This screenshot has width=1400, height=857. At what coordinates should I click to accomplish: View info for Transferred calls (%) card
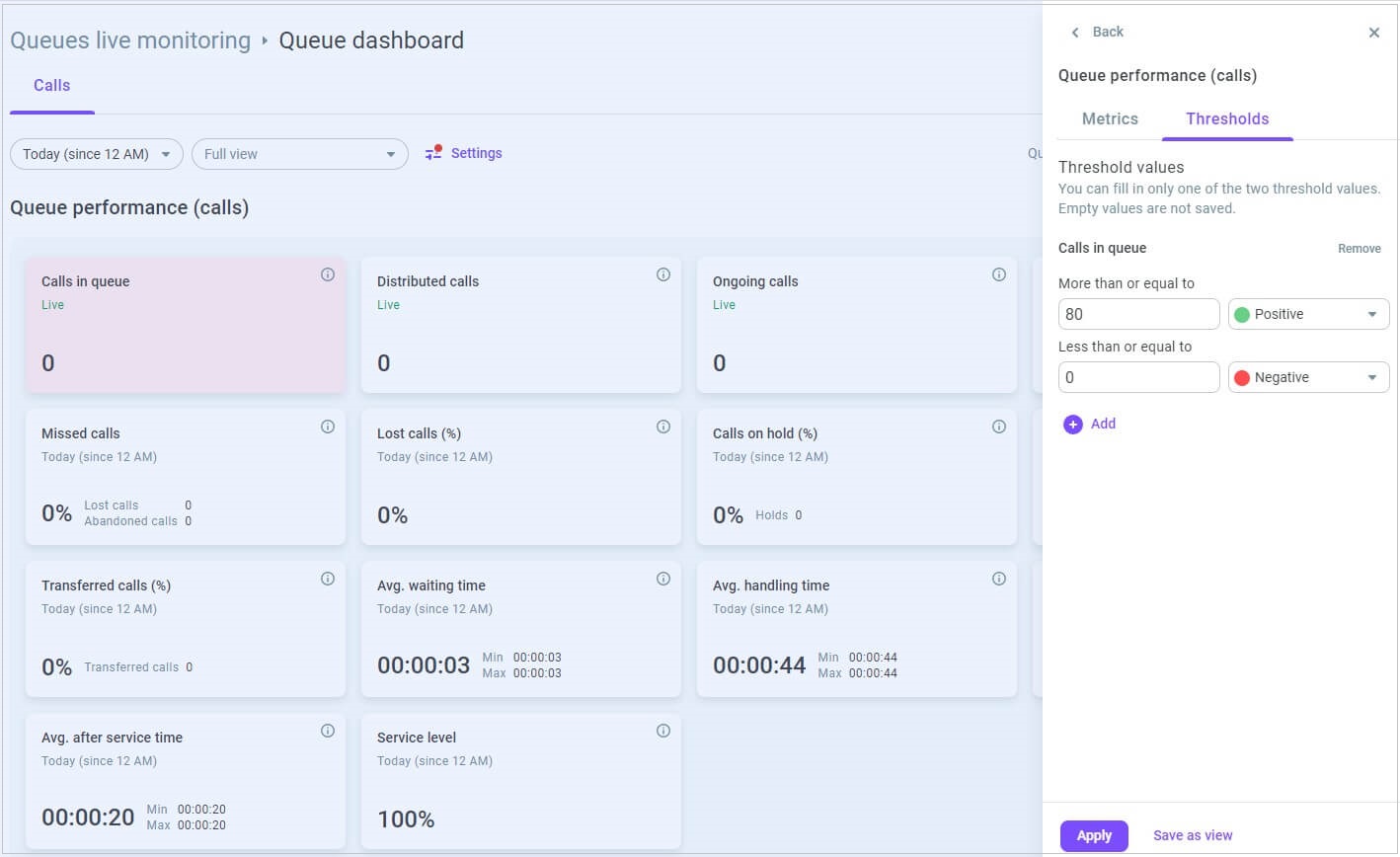(328, 579)
